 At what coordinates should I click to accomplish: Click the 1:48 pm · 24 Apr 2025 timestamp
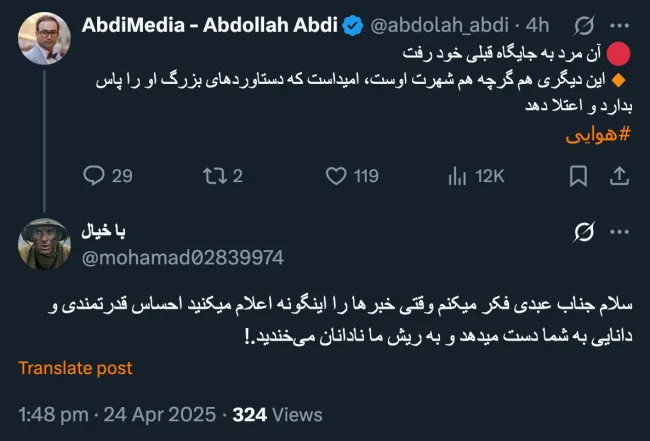pyautogui.click(x=119, y=414)
